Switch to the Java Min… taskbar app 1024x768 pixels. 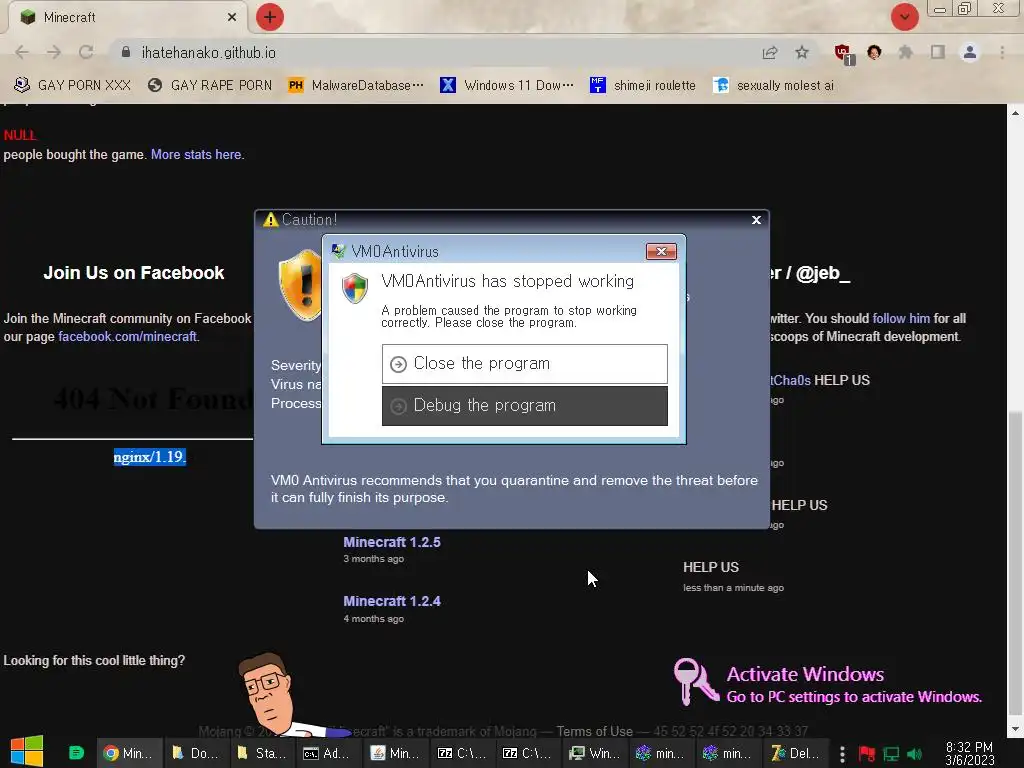(x=394, y=753)
